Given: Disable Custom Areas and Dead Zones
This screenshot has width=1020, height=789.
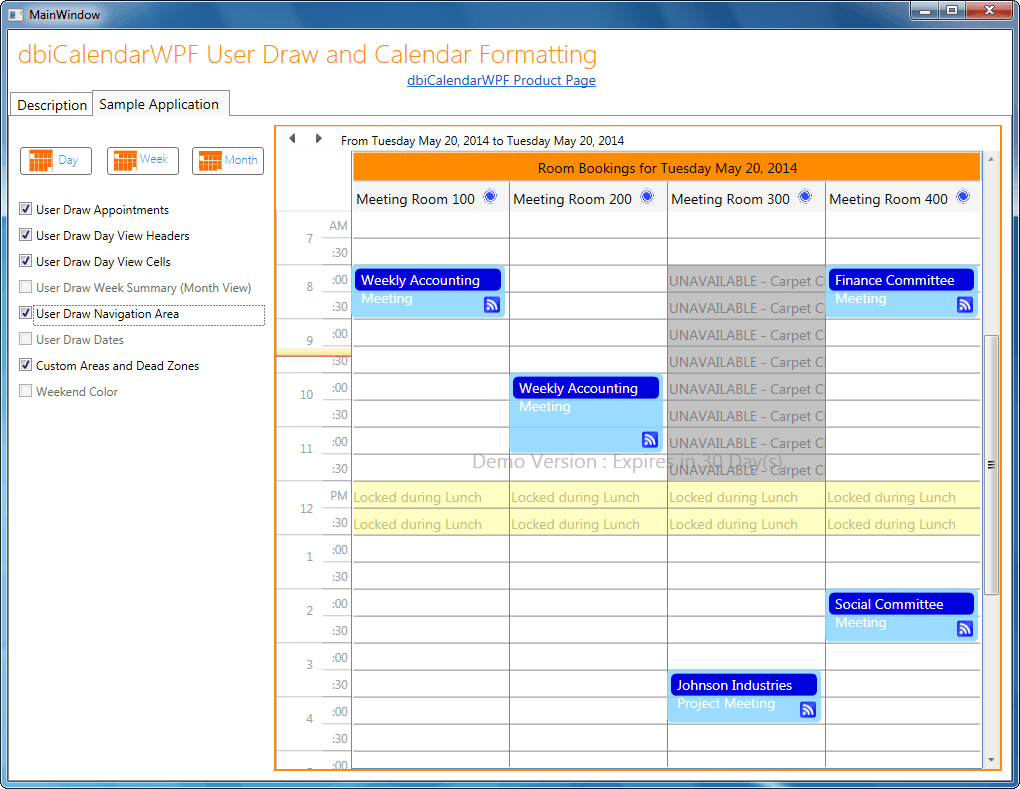Looking at the screenshot, I should 25,365.
